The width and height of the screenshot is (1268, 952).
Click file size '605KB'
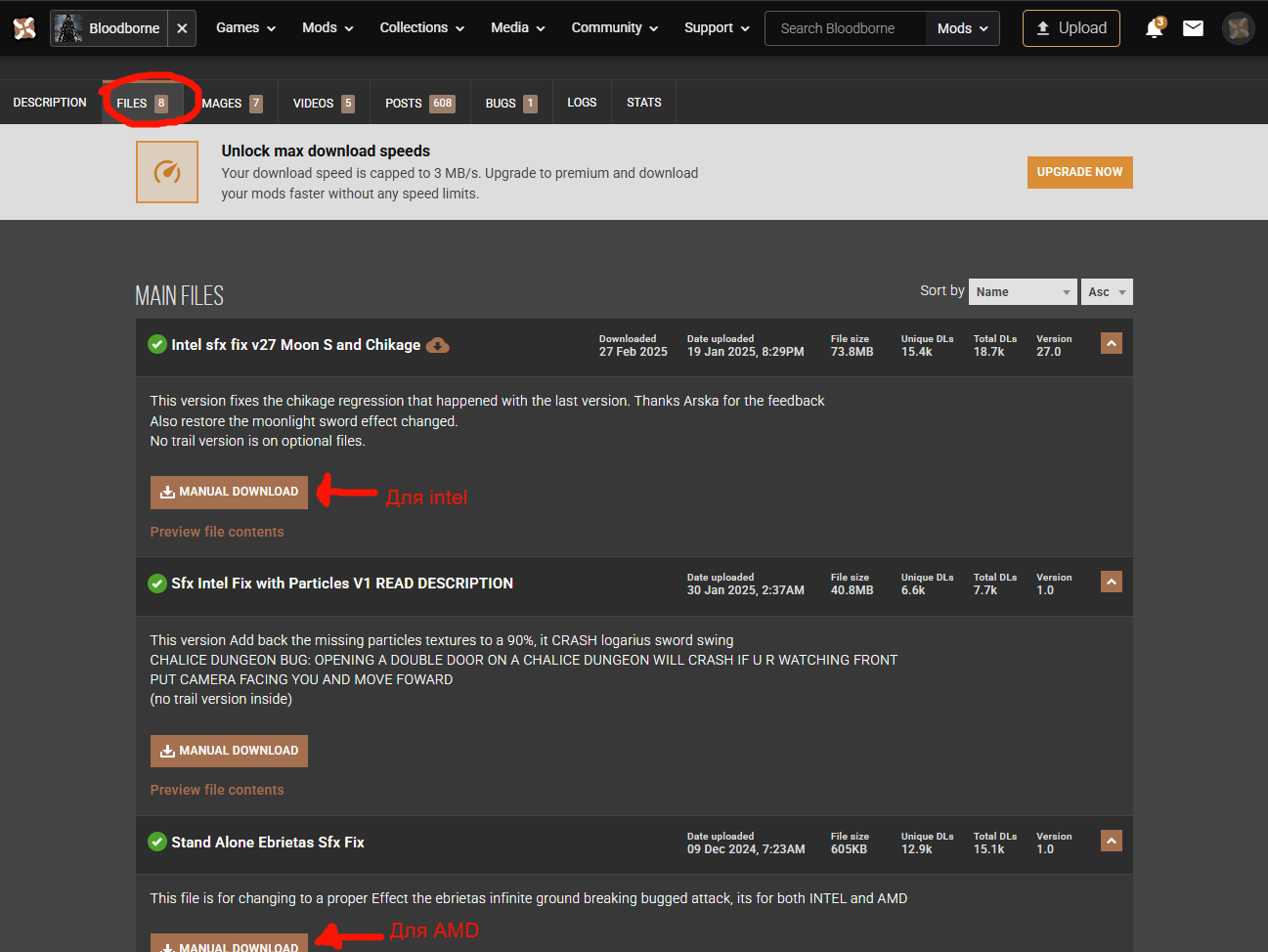pos(850,849)
